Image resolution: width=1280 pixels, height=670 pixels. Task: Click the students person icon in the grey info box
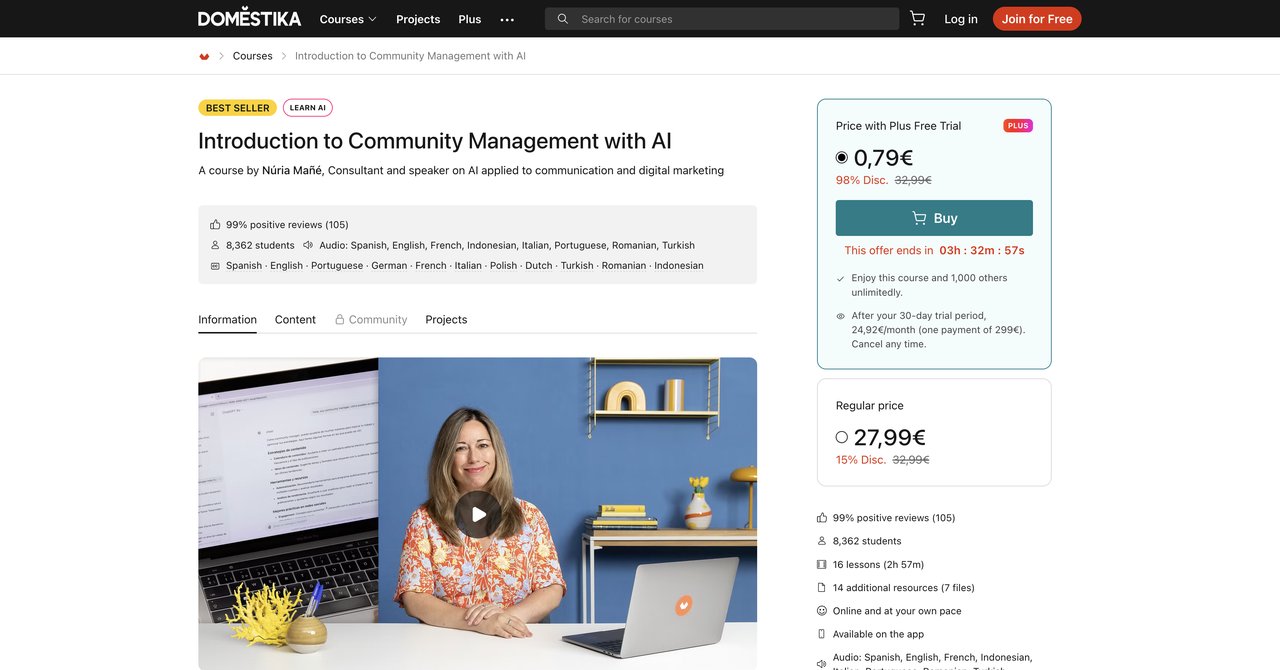215,245
